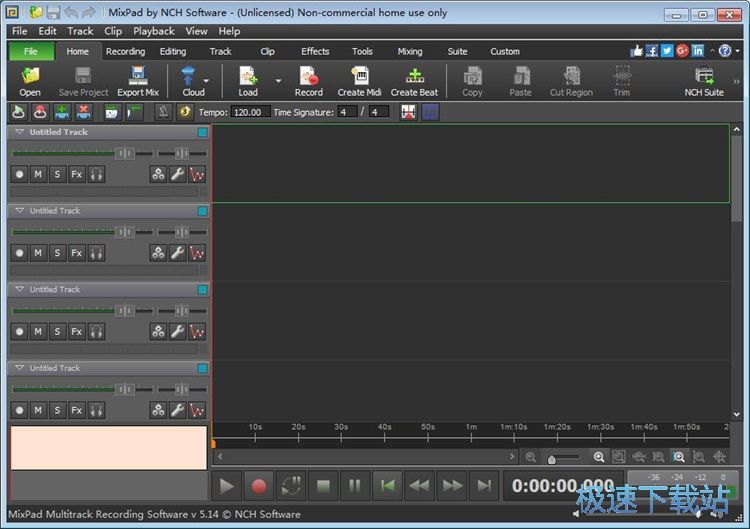
Task: Click the Record toolbar icon
Action: point(308,77)
